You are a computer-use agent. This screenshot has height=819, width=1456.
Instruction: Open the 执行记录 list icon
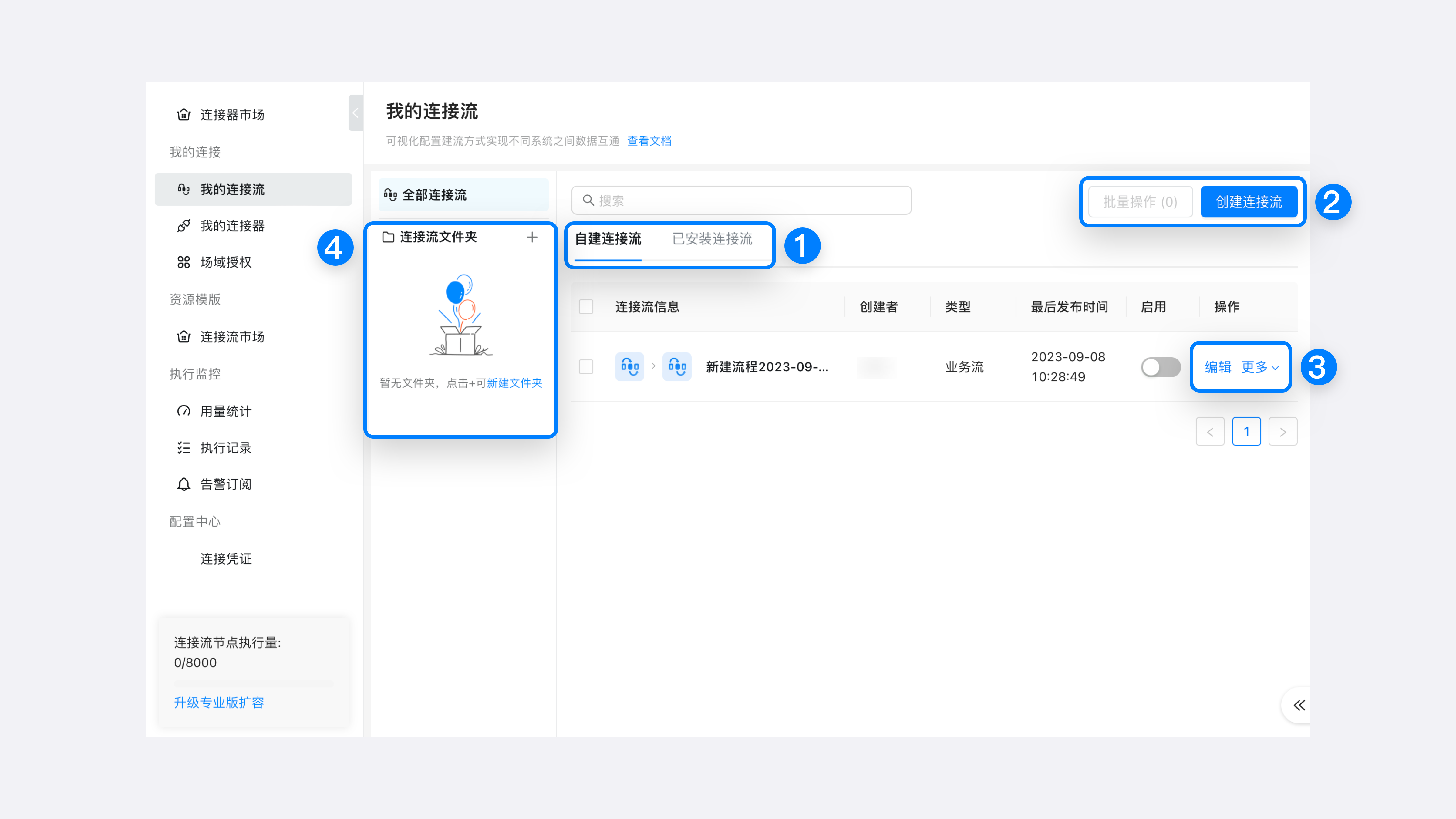click(184, 448)
